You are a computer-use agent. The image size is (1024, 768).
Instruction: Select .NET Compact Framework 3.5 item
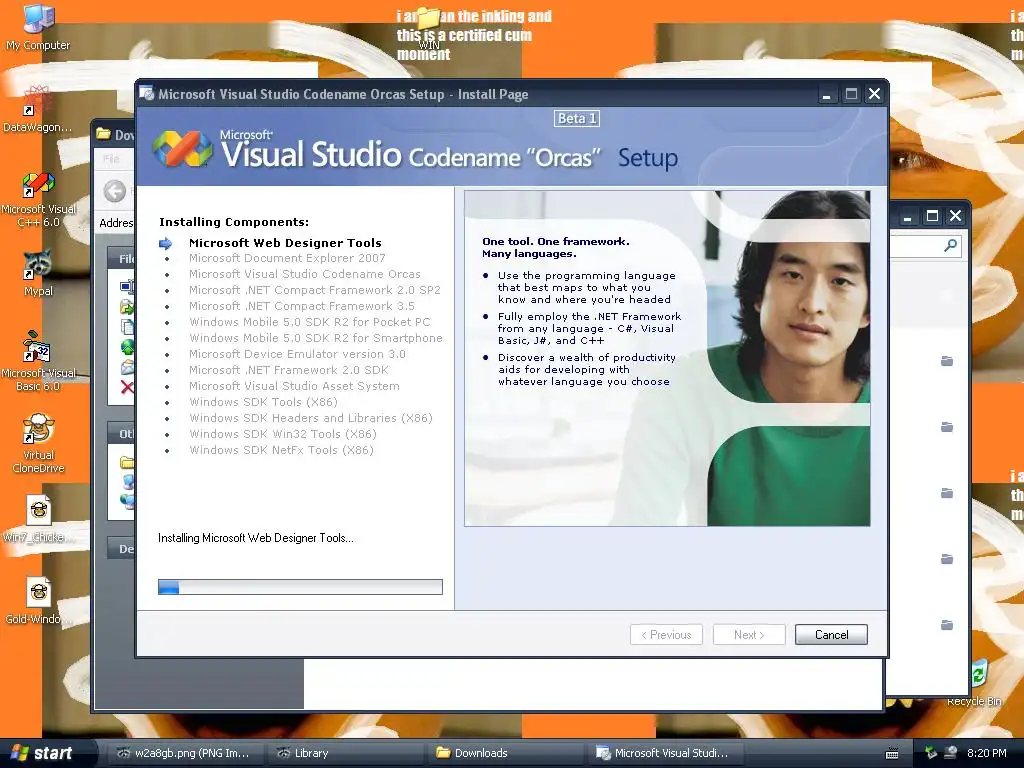(x=302, y=306)
